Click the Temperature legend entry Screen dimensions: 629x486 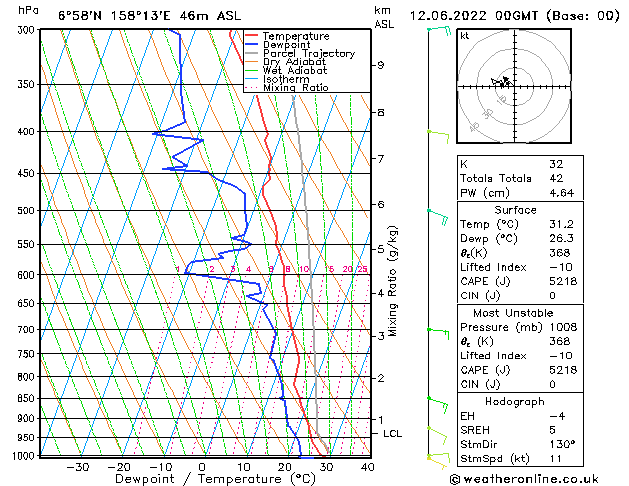pos(296,36)
